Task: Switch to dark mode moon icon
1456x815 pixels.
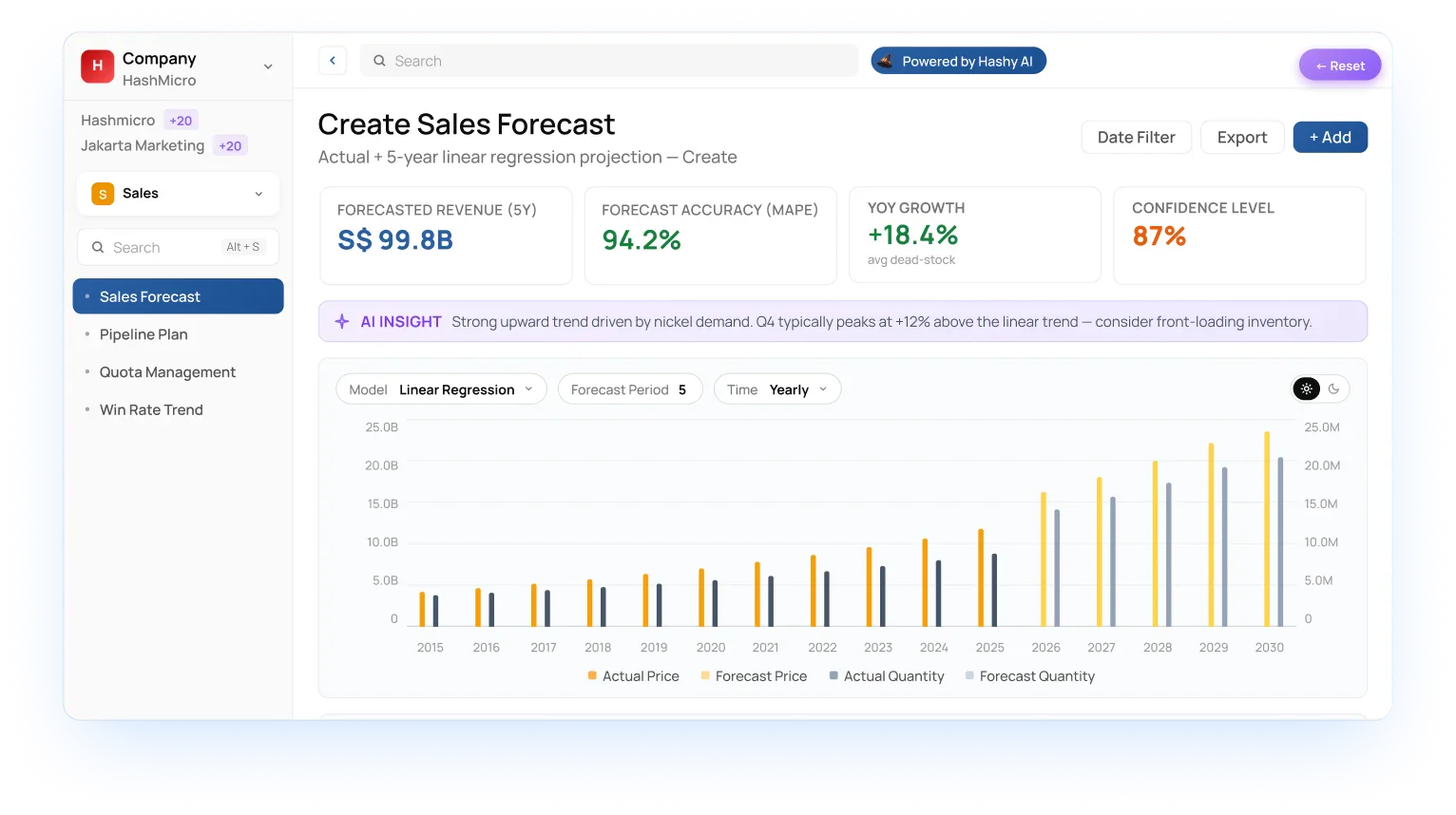Action: point(1333,389)
